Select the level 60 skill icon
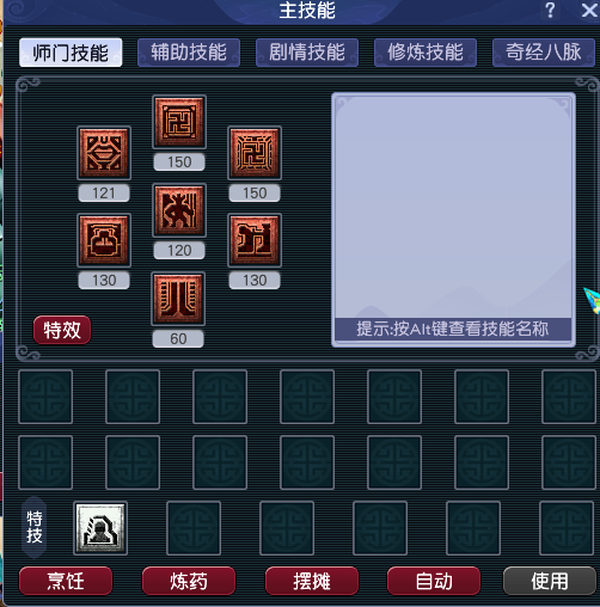Screen dimensions: 600x607 pos(178,298)
